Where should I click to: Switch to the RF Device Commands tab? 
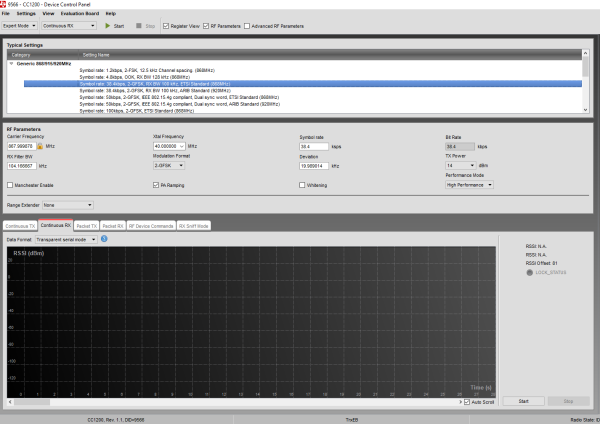coord(151,226)
